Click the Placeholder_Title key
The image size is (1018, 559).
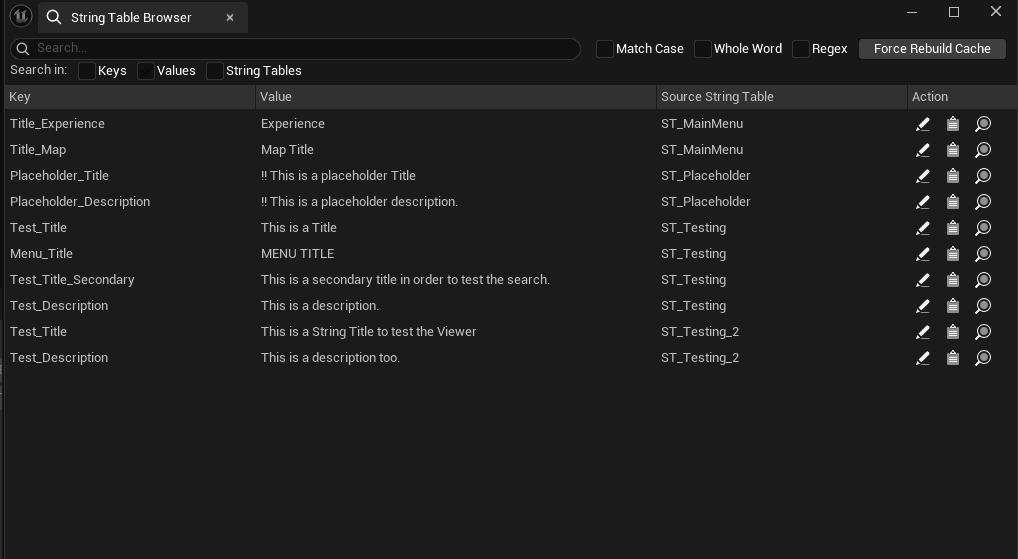tap(59, 175)
